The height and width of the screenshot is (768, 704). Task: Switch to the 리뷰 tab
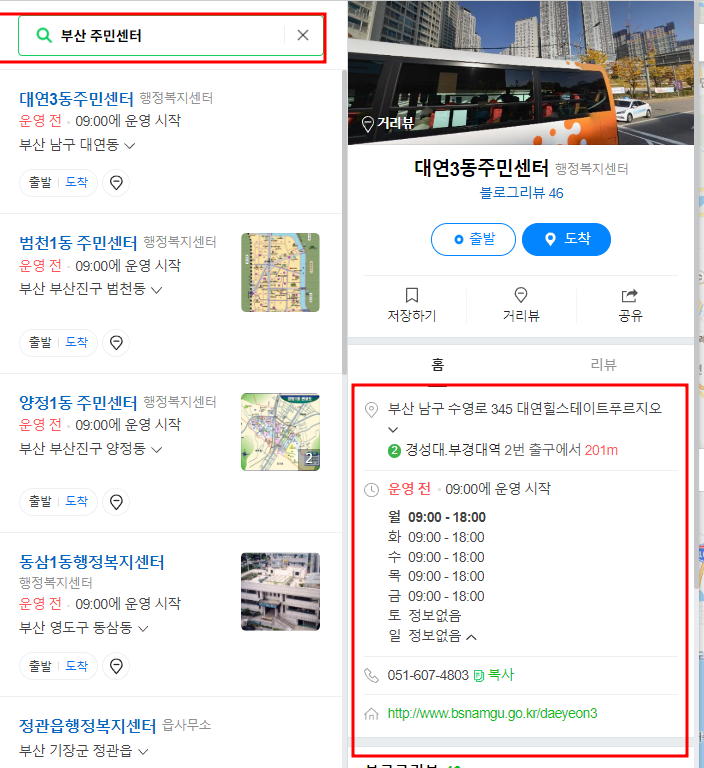click(x=603, y=364)
